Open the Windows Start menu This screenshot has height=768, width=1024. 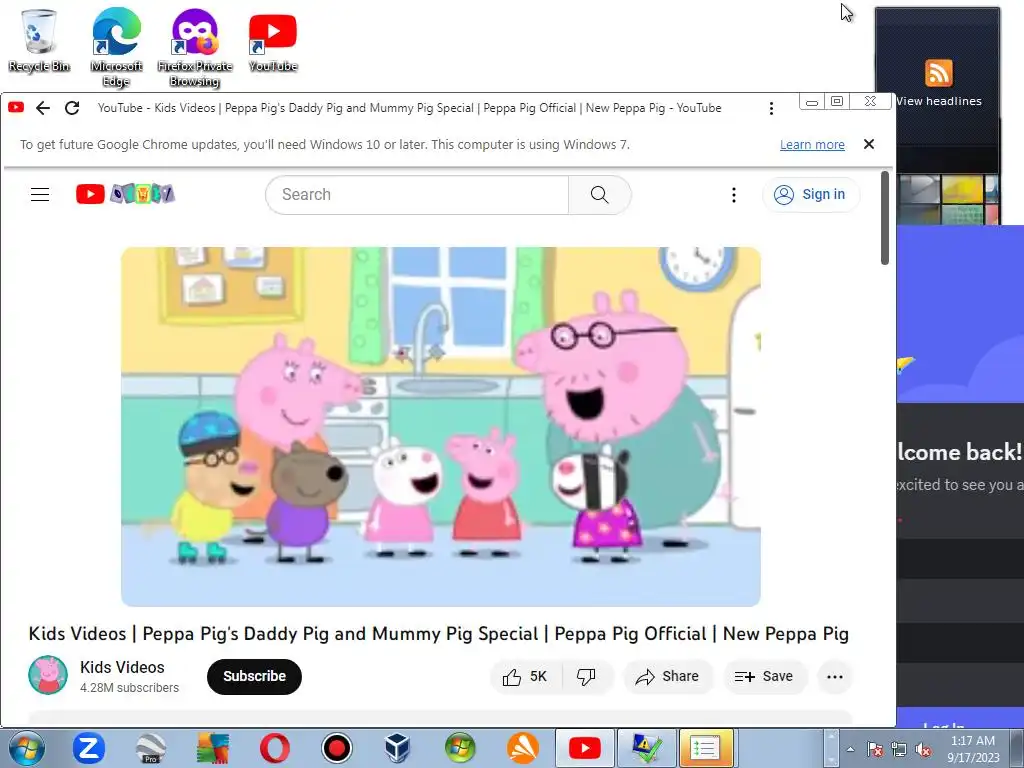tap(26, 748)
